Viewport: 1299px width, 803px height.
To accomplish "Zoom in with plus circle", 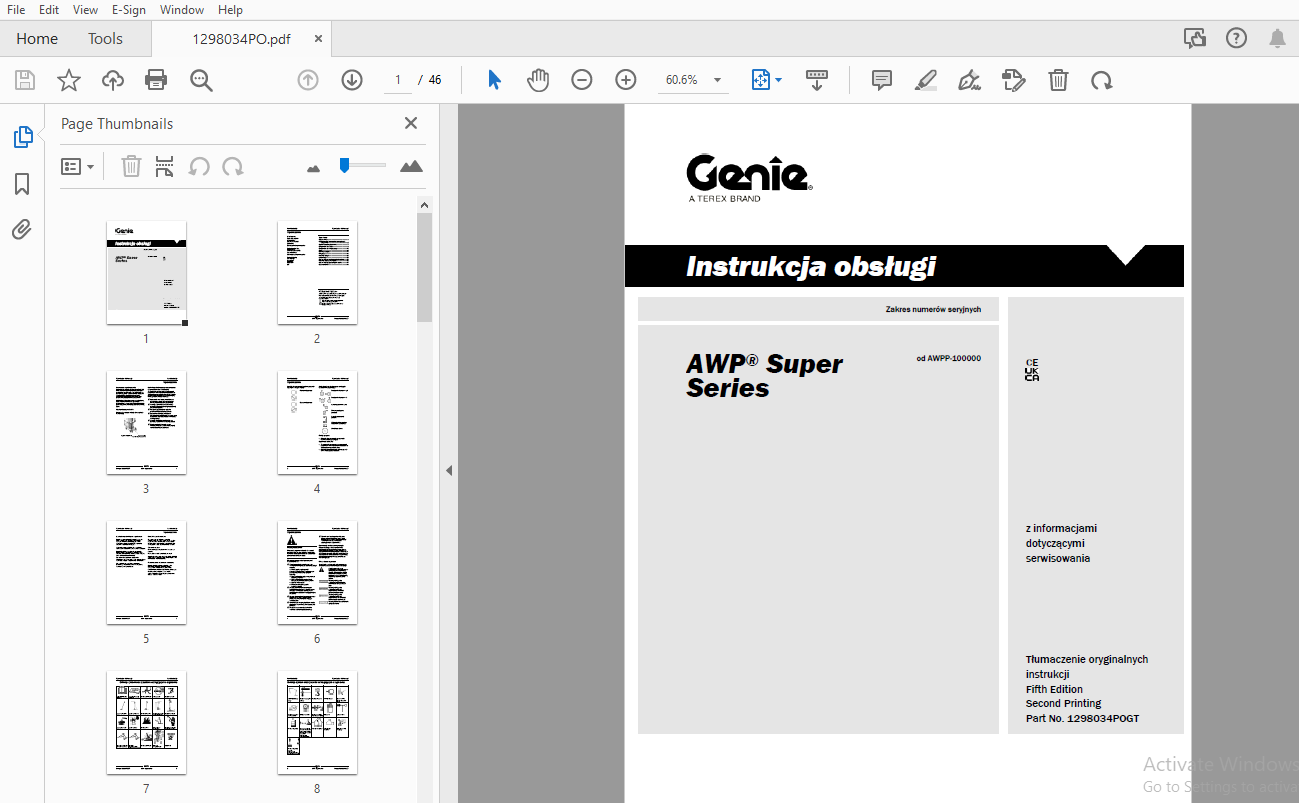I will pos(626,80).
